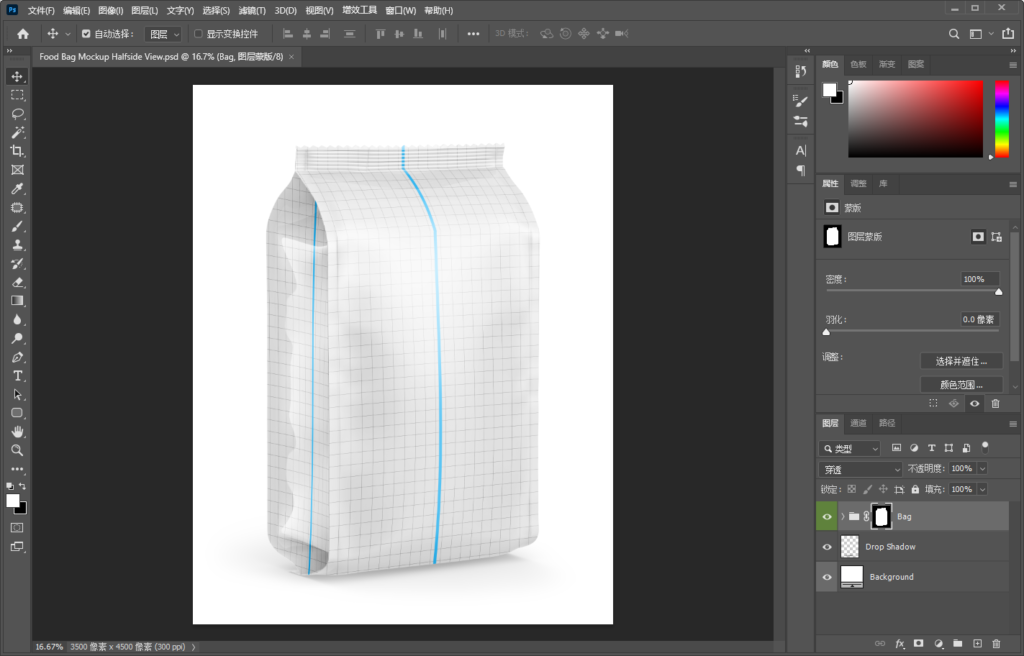1024x656 pixels.
Task: Open the Layers panel options menu
Action: coord(1013,423)
